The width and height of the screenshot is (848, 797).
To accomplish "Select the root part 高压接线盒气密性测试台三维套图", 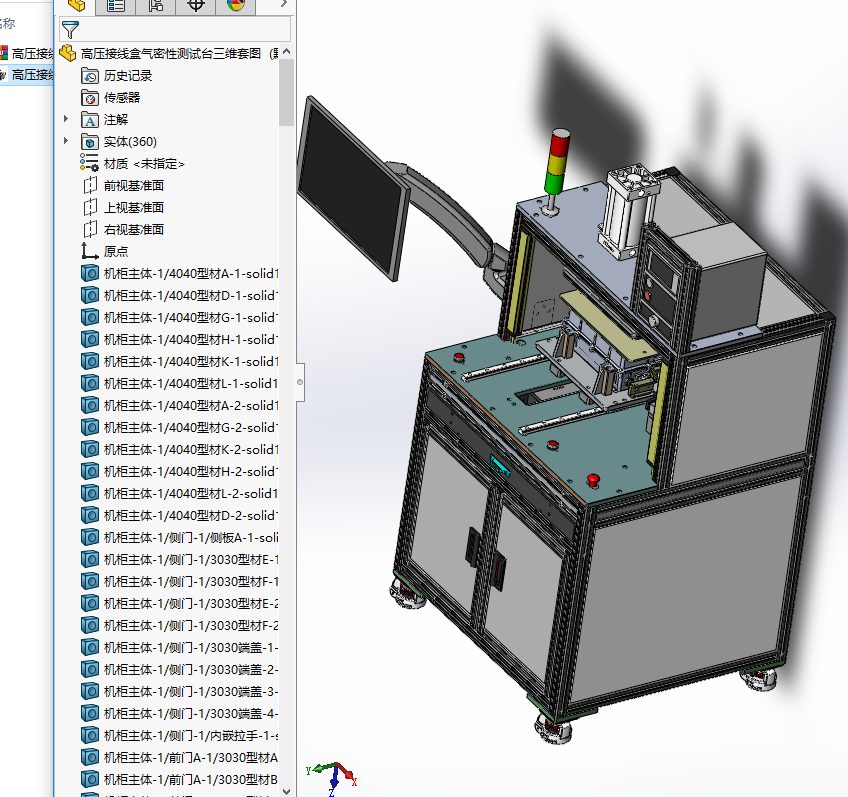I will point(169,53).
